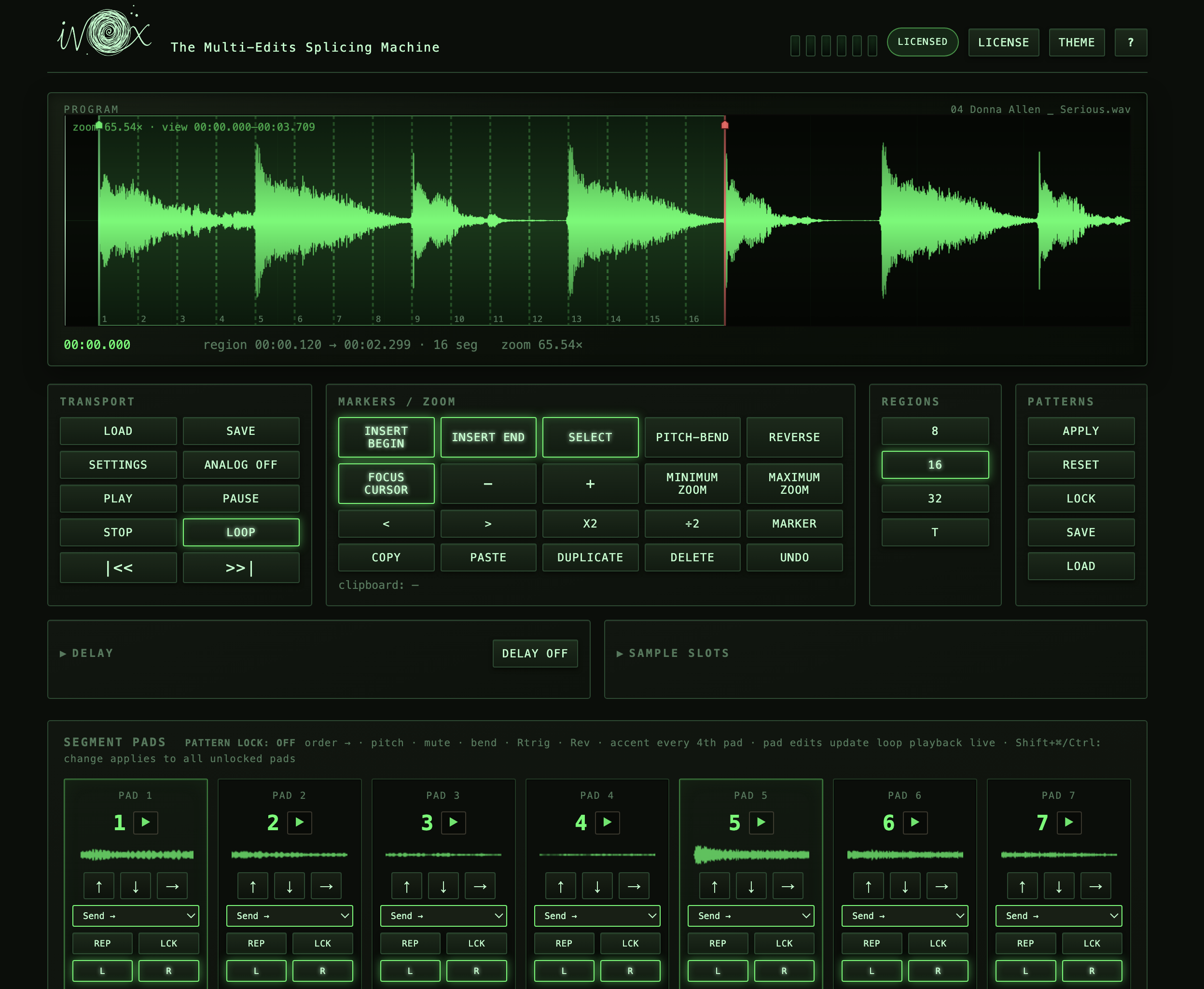Image resolution: width=1204 pixels, height=989 pixels.
Task: Toggle Pad 1 LCK lock
Action: 168,944
